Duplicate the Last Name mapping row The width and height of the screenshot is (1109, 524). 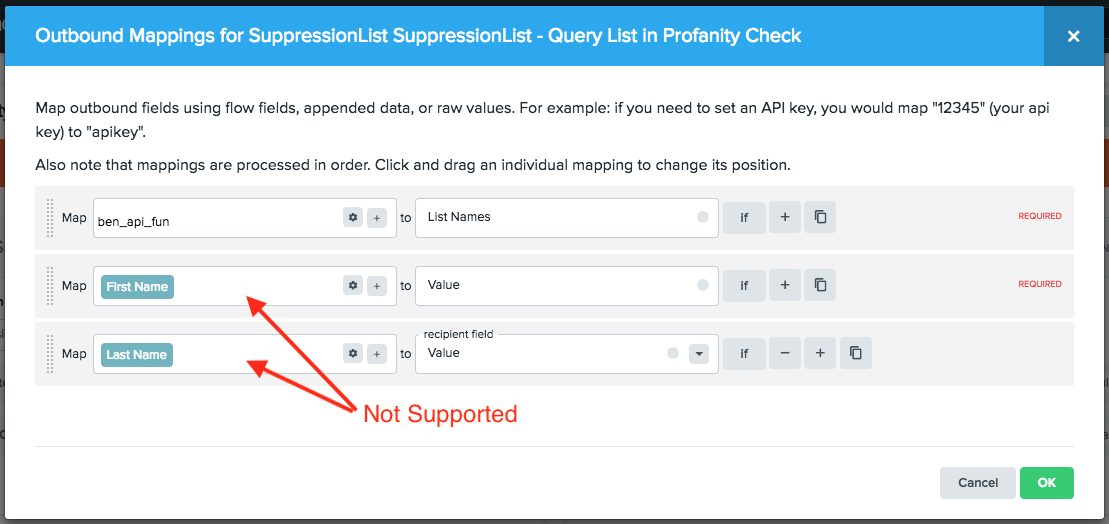(x=855, y=353)
